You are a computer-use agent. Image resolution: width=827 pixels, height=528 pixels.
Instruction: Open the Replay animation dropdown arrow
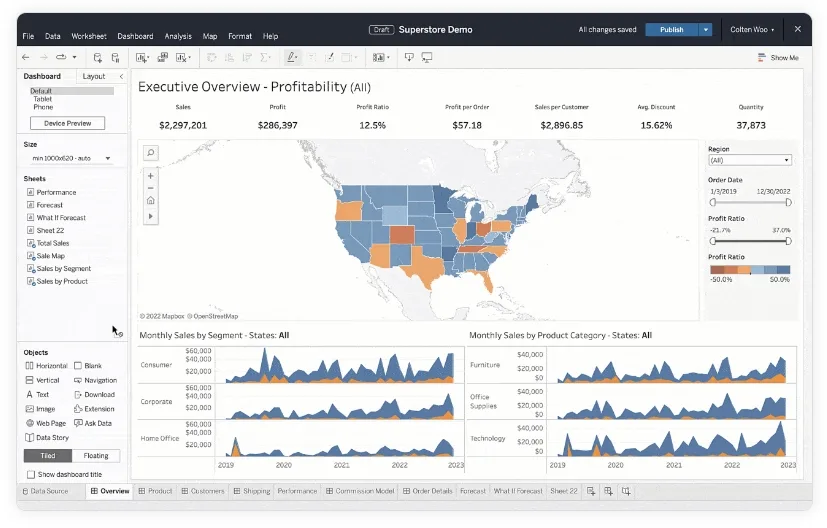[74, 57]
